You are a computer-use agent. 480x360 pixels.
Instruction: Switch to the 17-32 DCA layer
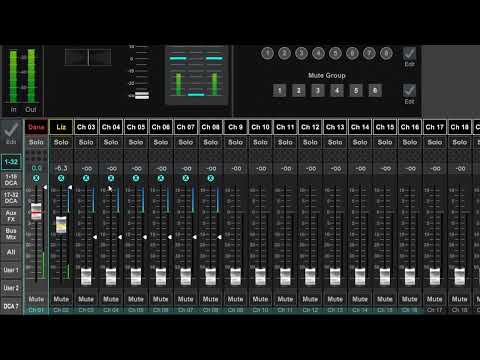pyautogui.click(x=11, y=198)
